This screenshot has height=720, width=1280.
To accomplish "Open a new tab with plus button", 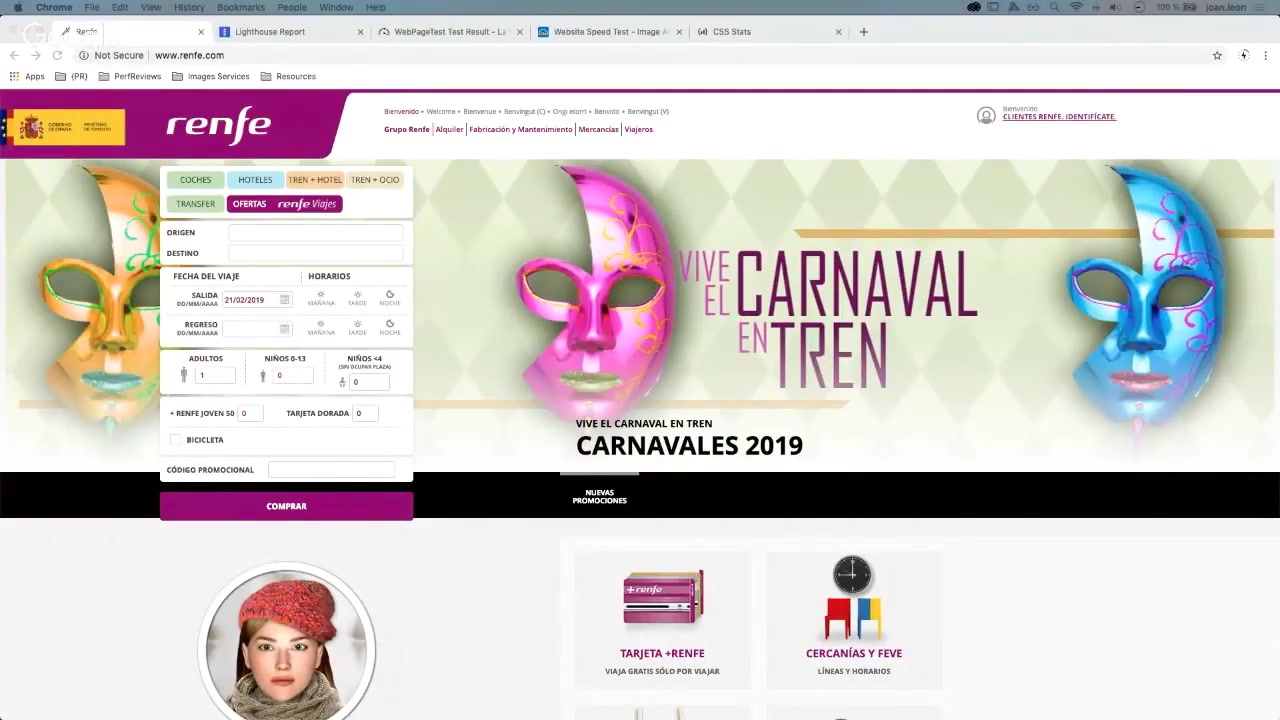I will click(x=864, y=31).
